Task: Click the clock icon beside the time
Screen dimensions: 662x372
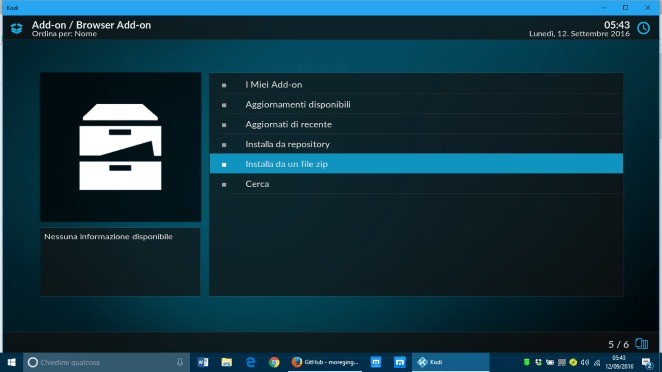Action: pyautogui.click(x=643, y=28)
